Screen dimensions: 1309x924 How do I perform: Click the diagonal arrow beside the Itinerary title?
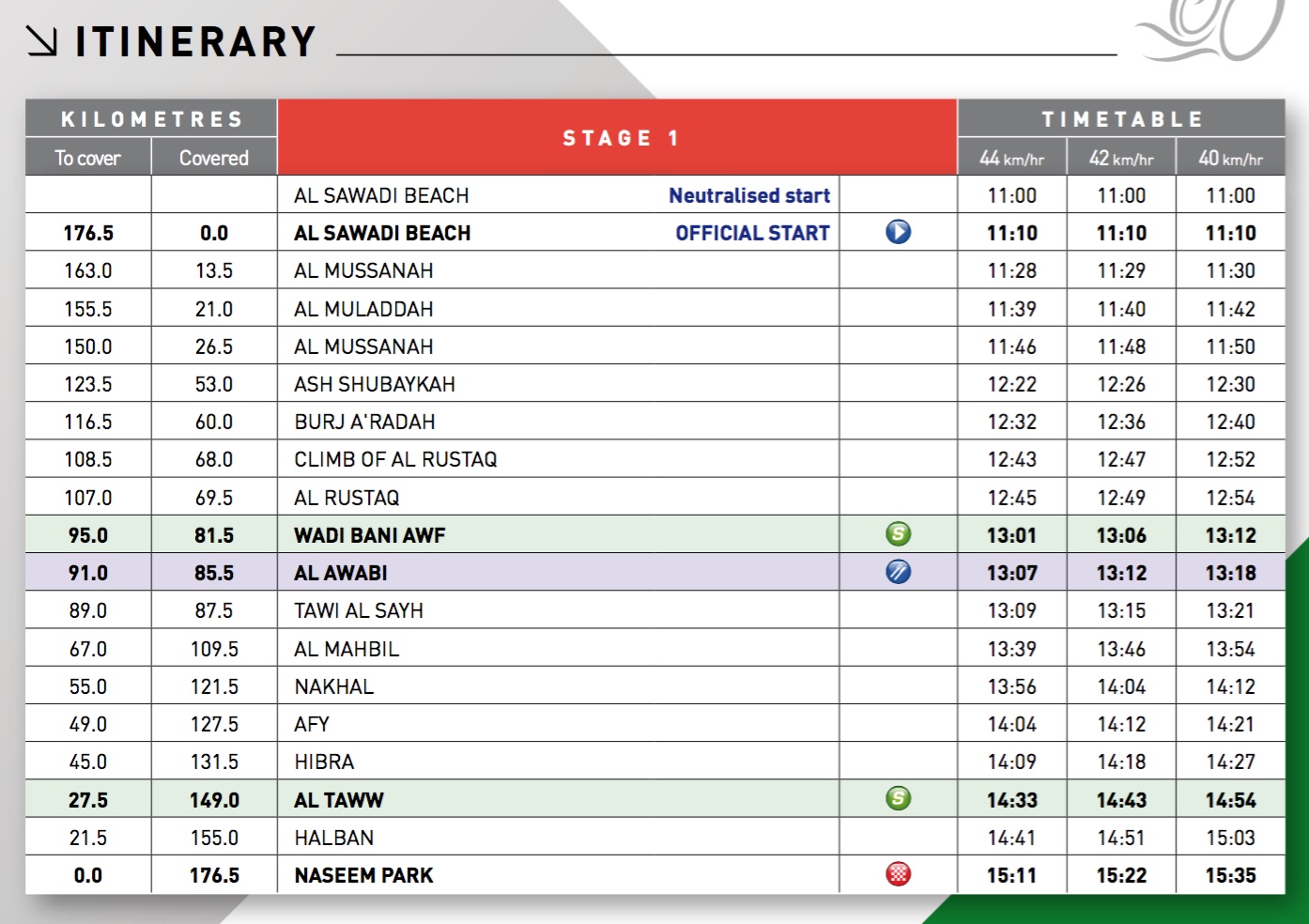42,41
